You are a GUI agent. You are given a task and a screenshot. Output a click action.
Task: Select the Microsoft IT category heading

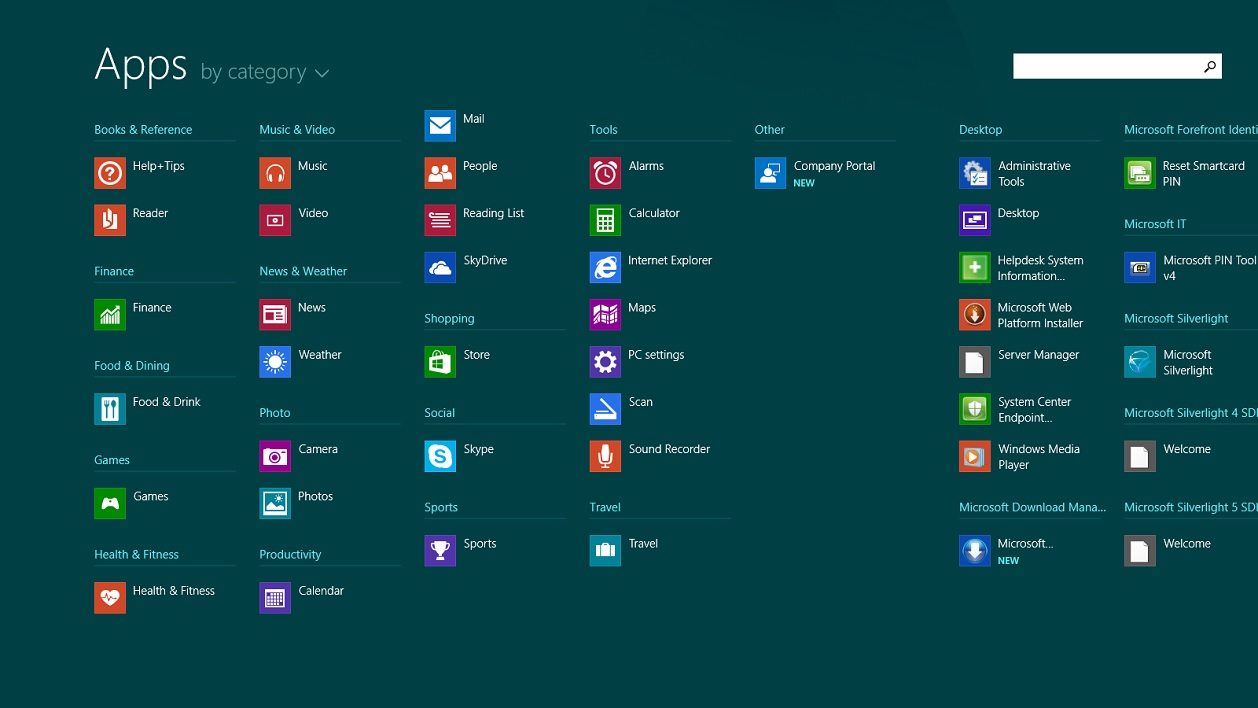click(1155, 224)
